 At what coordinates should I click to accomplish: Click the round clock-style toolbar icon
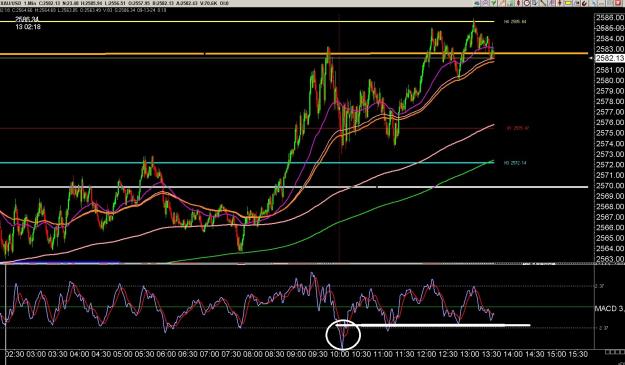527,3
